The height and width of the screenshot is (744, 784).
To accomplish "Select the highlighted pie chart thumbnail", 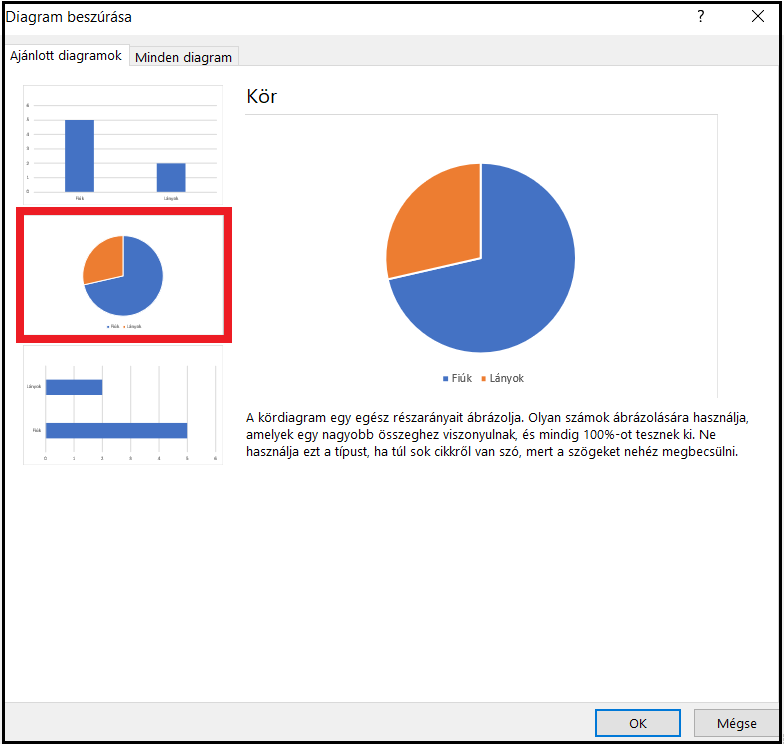I will coord(123,274).
